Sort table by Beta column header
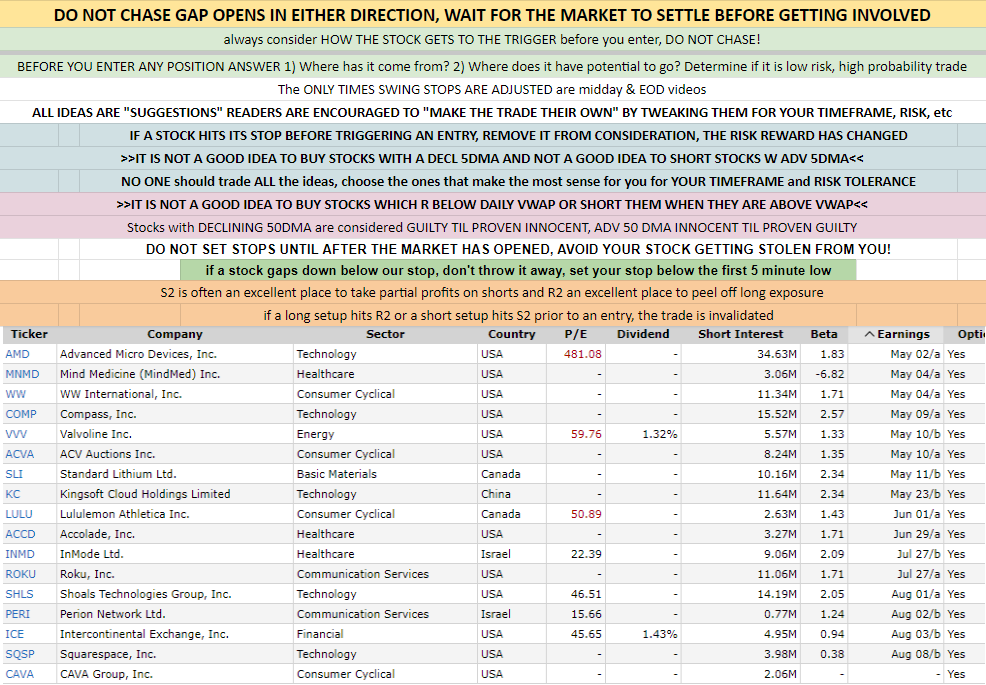 tap(824, 335)
